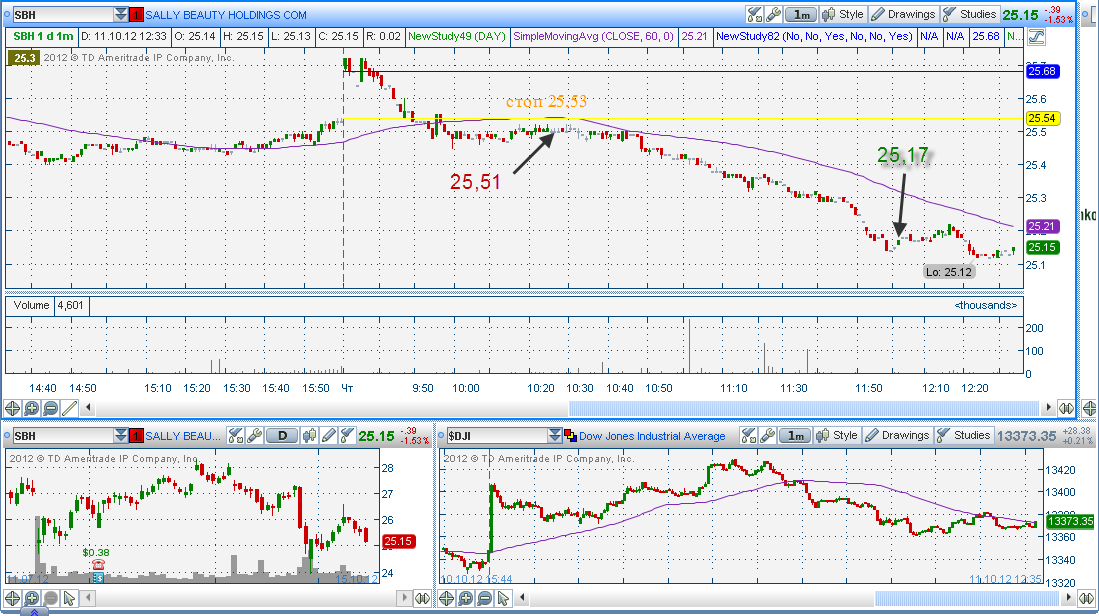This screenshot has width=1099, height=616.
Task: Select crosshair pan tool below daily SBH chart
Action: (13, 598)
